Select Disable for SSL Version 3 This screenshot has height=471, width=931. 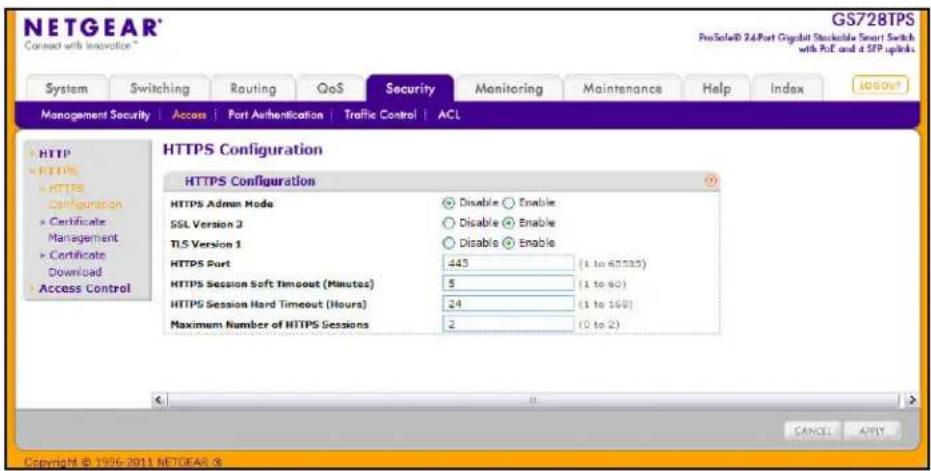449,223
